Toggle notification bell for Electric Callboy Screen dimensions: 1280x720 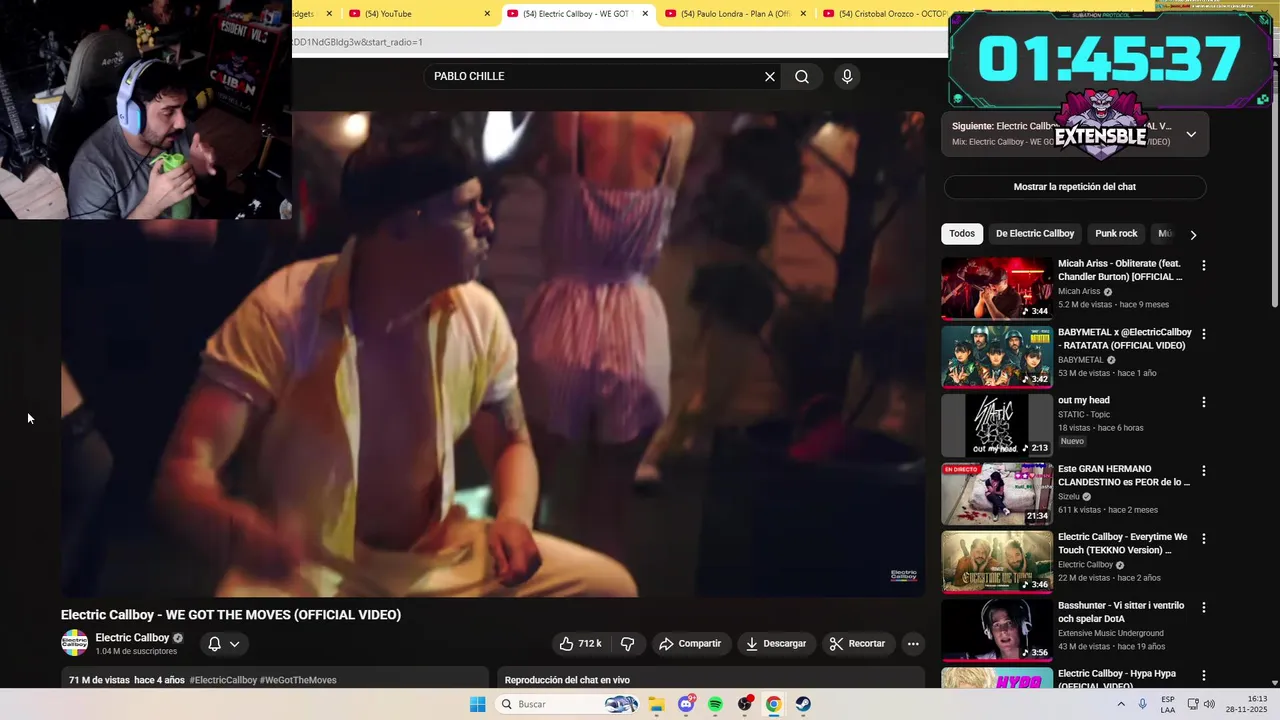coord(223,644)
